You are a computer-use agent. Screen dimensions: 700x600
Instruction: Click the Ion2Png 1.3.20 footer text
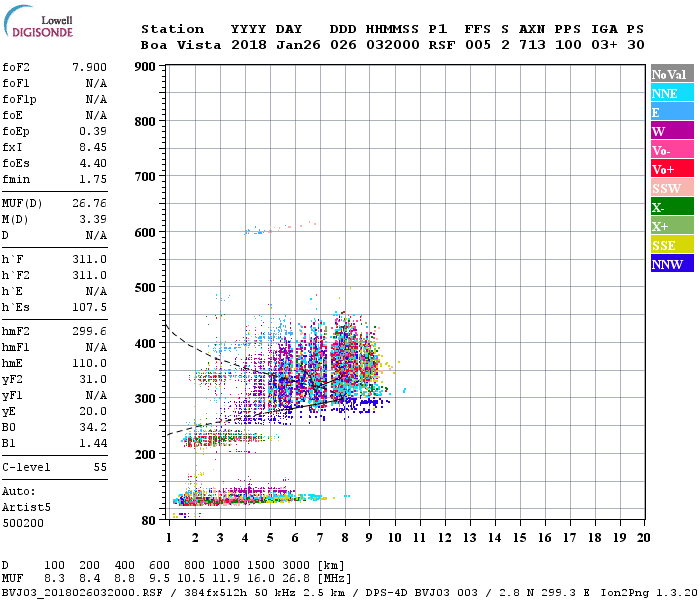point(649,593)
